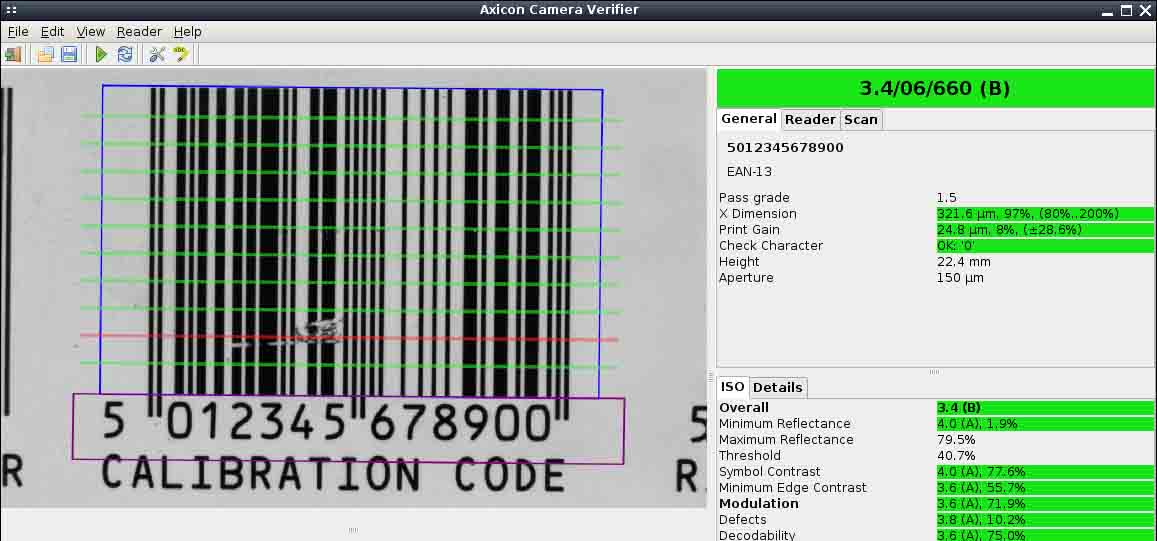
Task: Open the window menu icon in the title bar
Action: [x=11, y=10]
